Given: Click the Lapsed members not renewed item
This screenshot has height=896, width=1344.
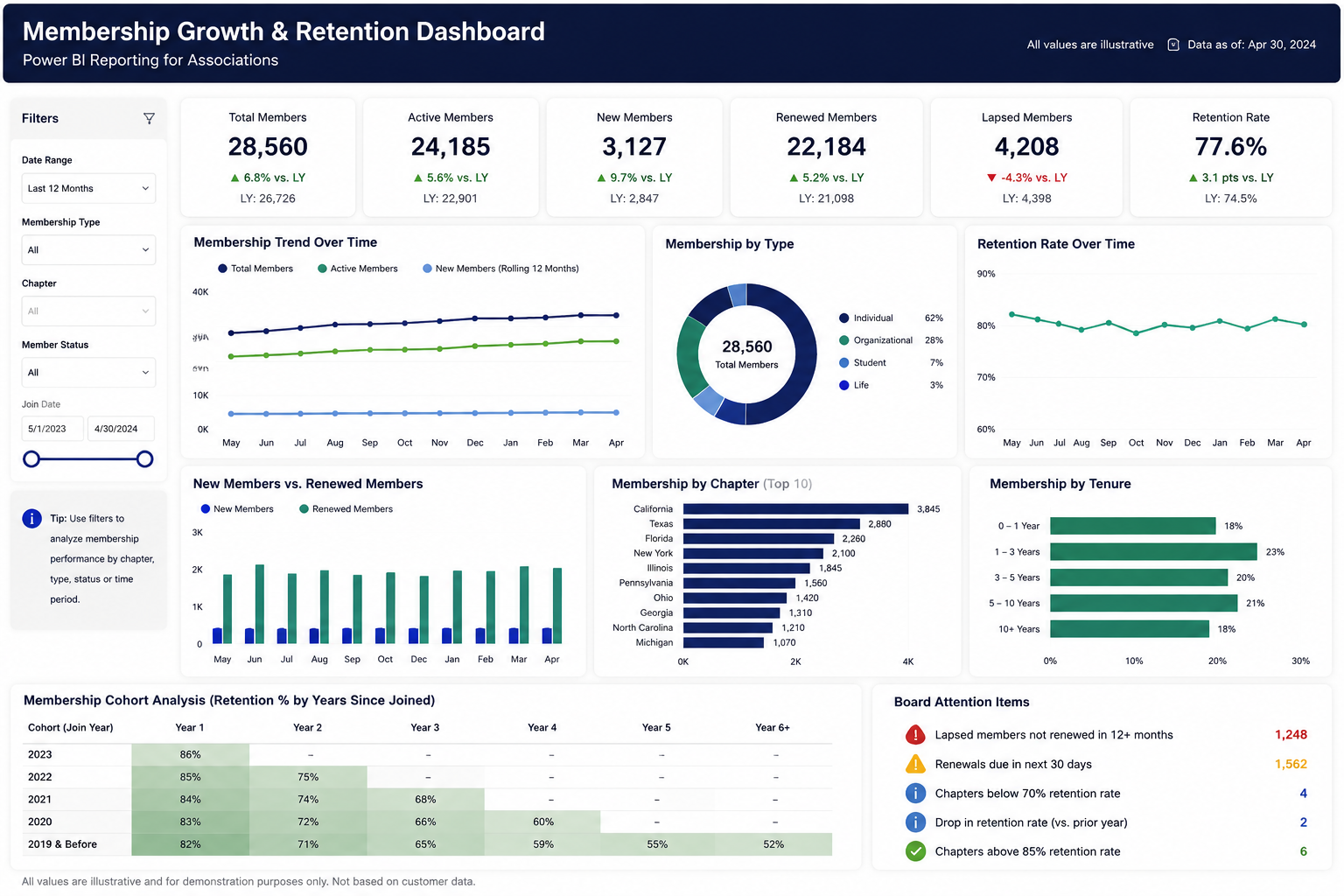Looking at the screenshot, I should pyautogui.click(x=1053, y=735).
